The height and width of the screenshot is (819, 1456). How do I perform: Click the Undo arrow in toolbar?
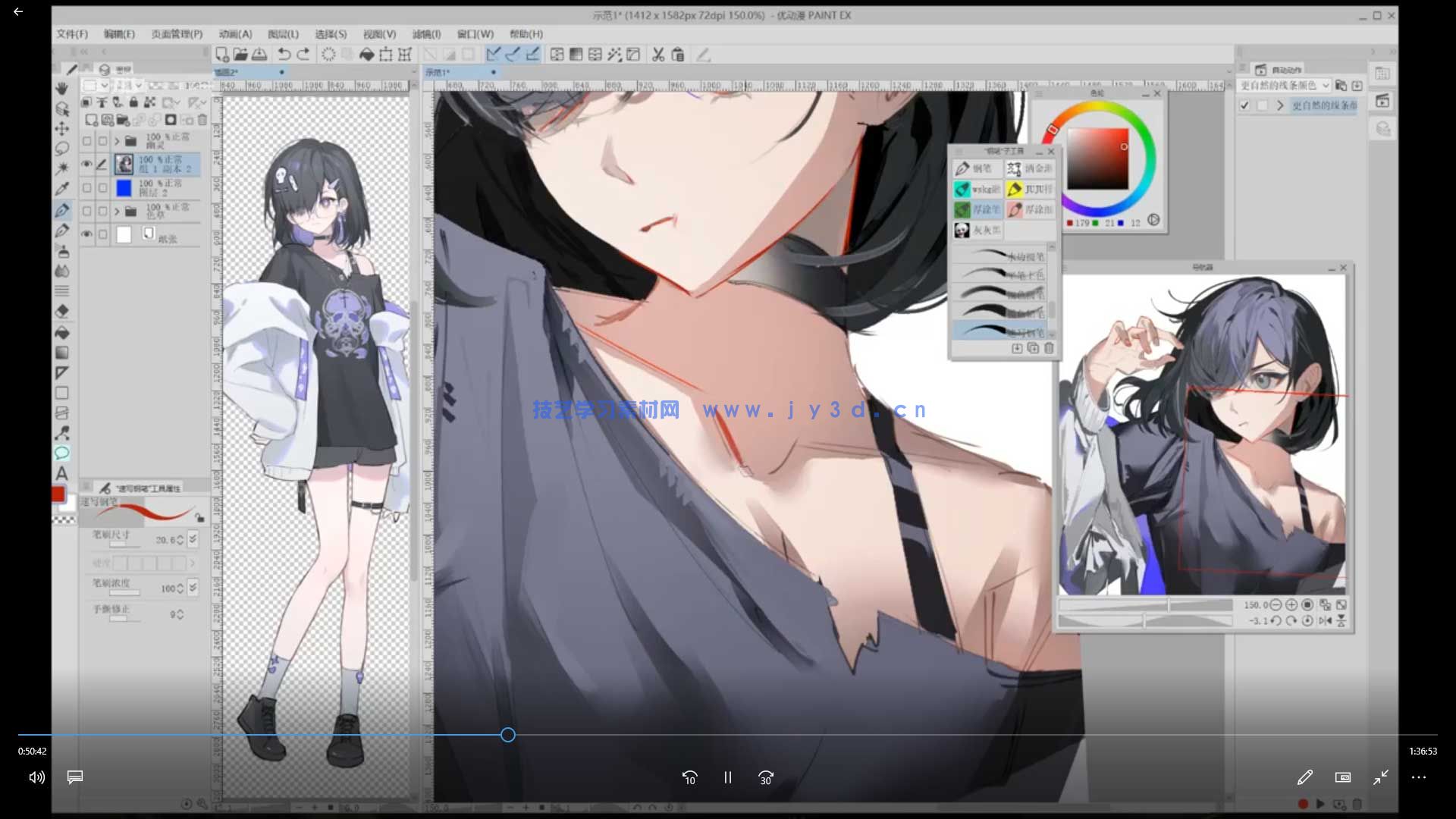click(x=284, y=55)
